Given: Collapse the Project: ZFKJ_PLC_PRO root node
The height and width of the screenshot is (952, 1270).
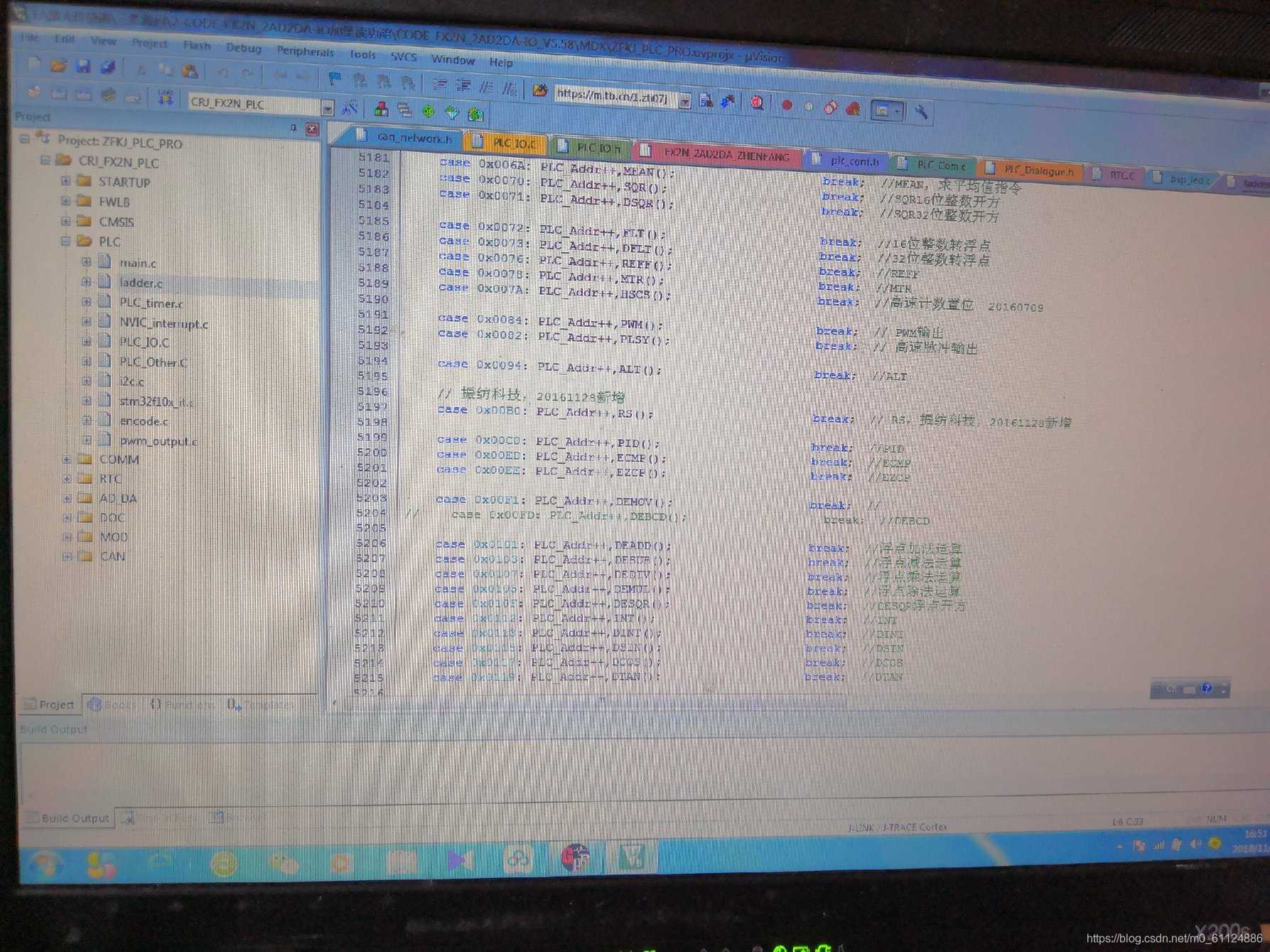Looking at the screenshot, I should click(26, 139).
